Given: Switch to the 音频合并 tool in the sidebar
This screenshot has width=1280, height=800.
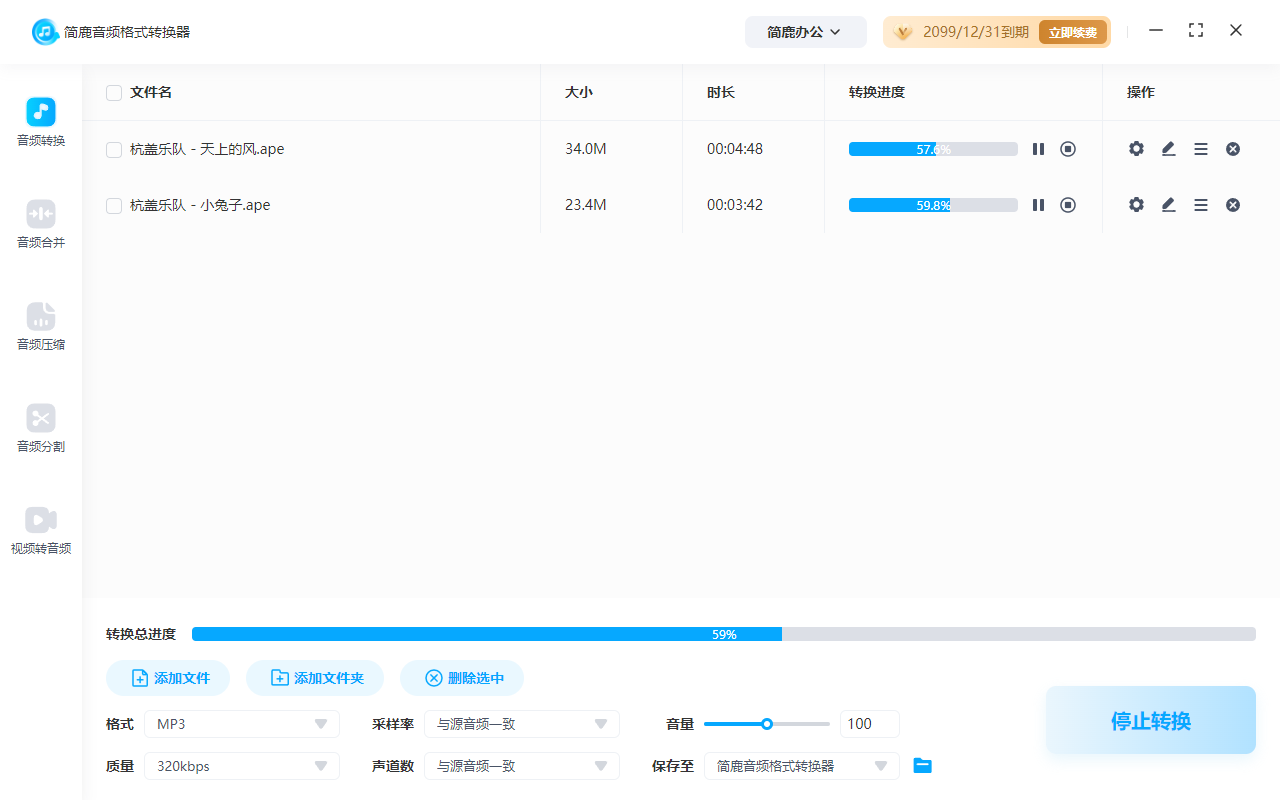Looking at the screenshot, I should tap(40, 223).
